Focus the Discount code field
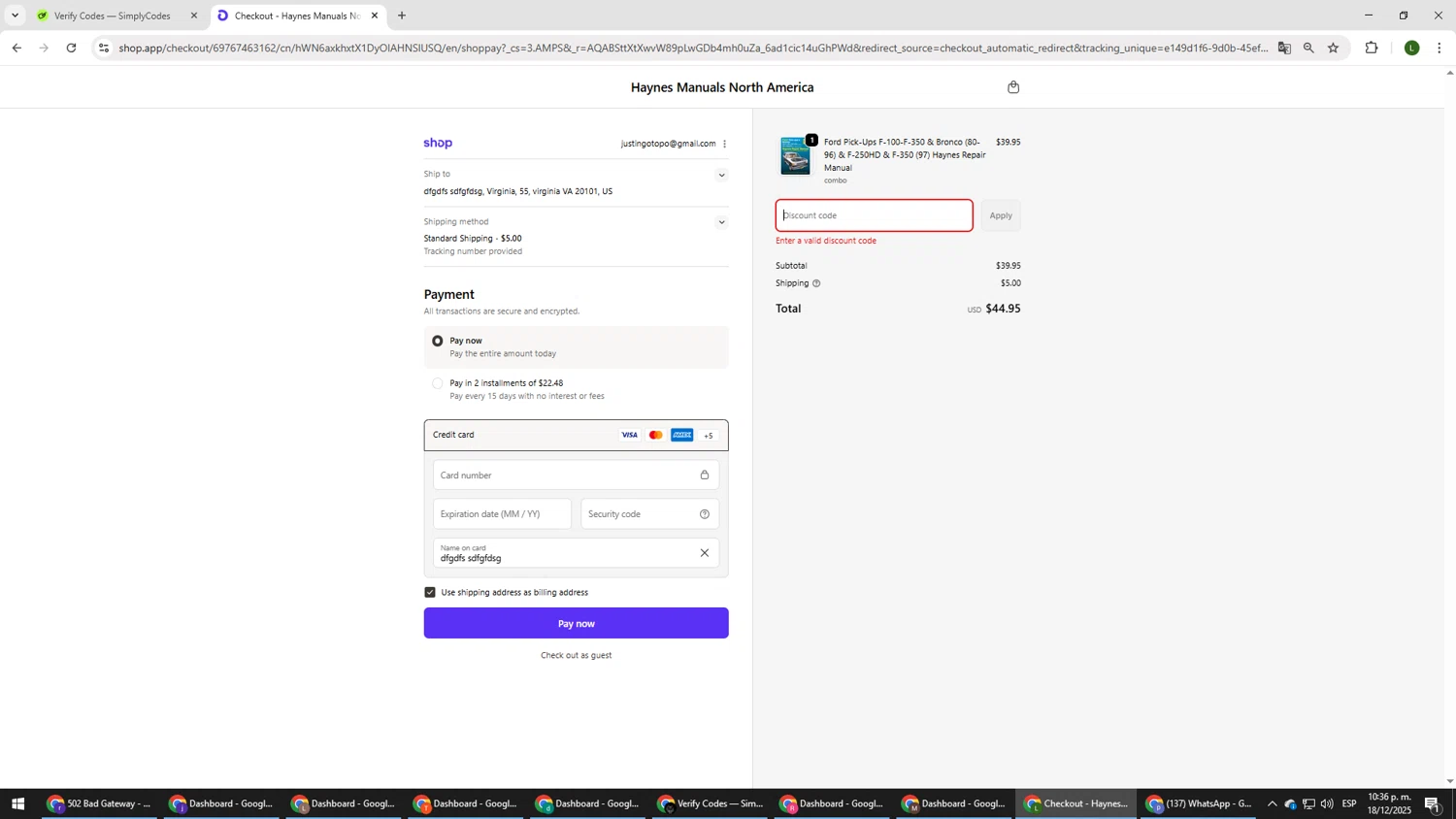Image resolution: width=1456 pixels, height=819 pixels. pyautogui.click(x=875, y=215)
